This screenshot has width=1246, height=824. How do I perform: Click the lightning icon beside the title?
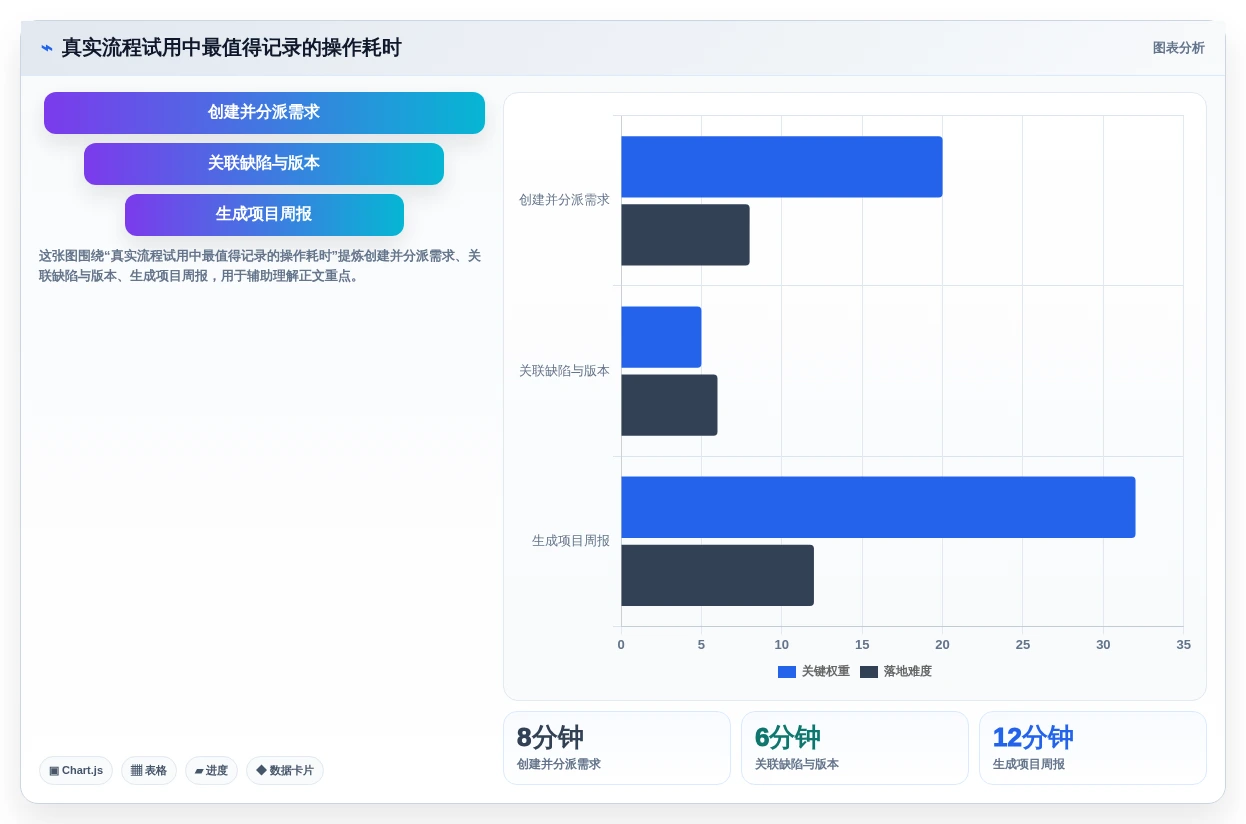(46, 48)
